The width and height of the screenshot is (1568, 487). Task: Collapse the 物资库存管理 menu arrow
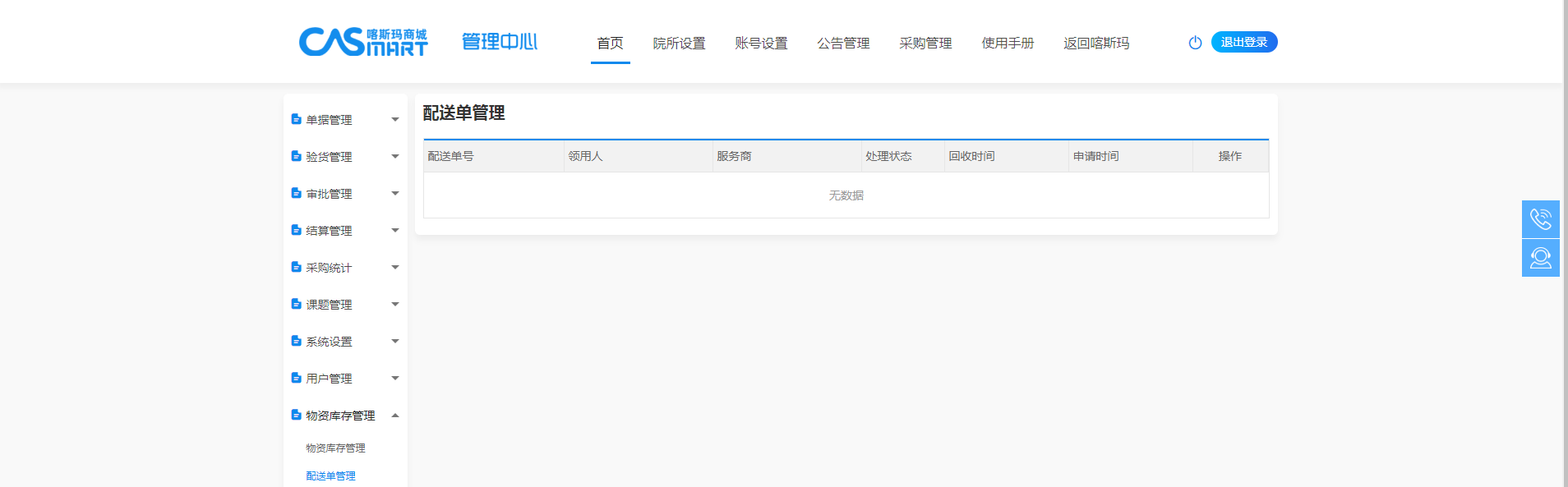(x=395, y=416)
